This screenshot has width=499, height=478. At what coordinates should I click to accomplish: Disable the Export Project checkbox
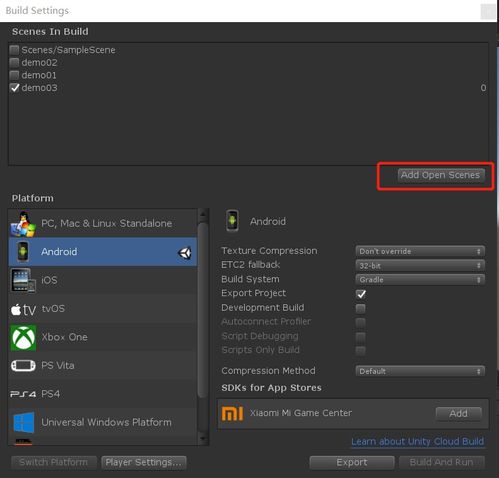361,294
